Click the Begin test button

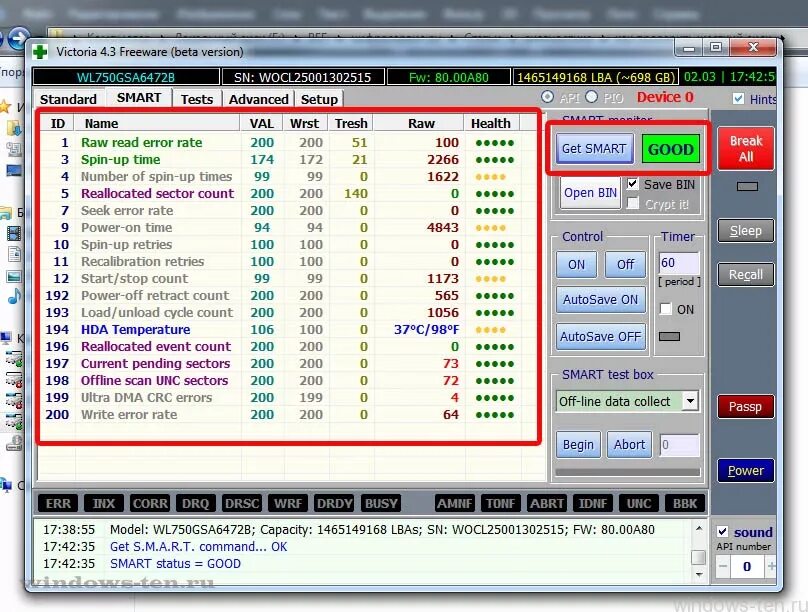(x=578, y=445)
